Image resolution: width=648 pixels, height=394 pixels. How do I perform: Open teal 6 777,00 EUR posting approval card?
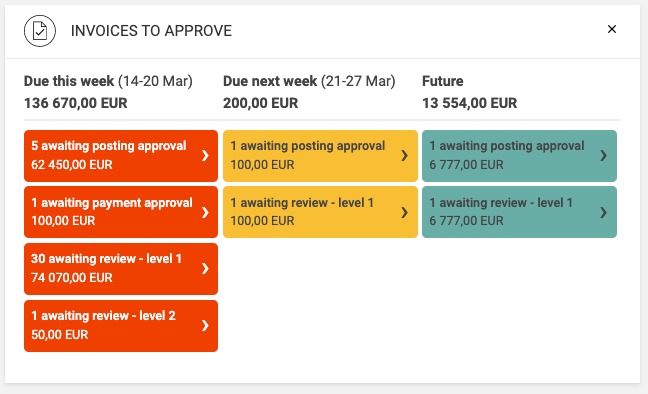[519, 156]
